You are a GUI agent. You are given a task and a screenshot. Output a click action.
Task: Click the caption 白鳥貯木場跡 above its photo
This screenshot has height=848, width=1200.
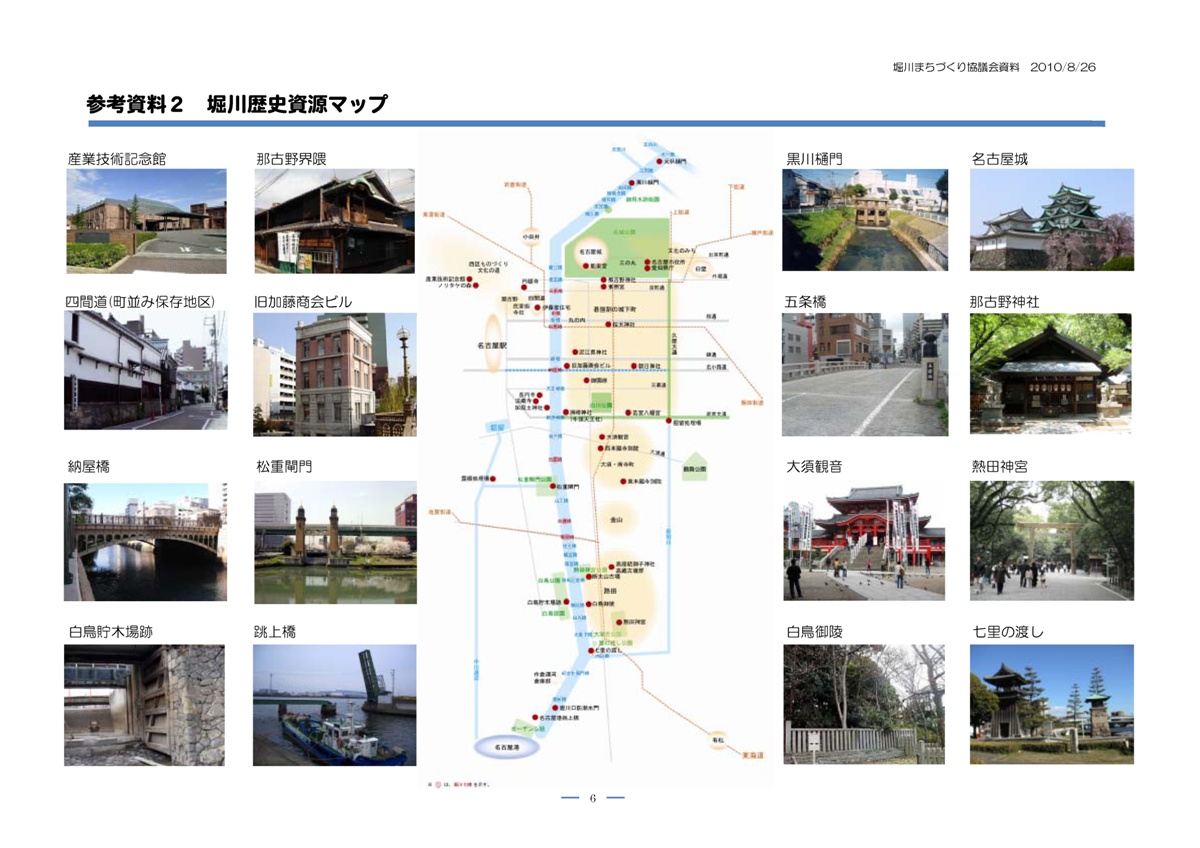(111, 632)
